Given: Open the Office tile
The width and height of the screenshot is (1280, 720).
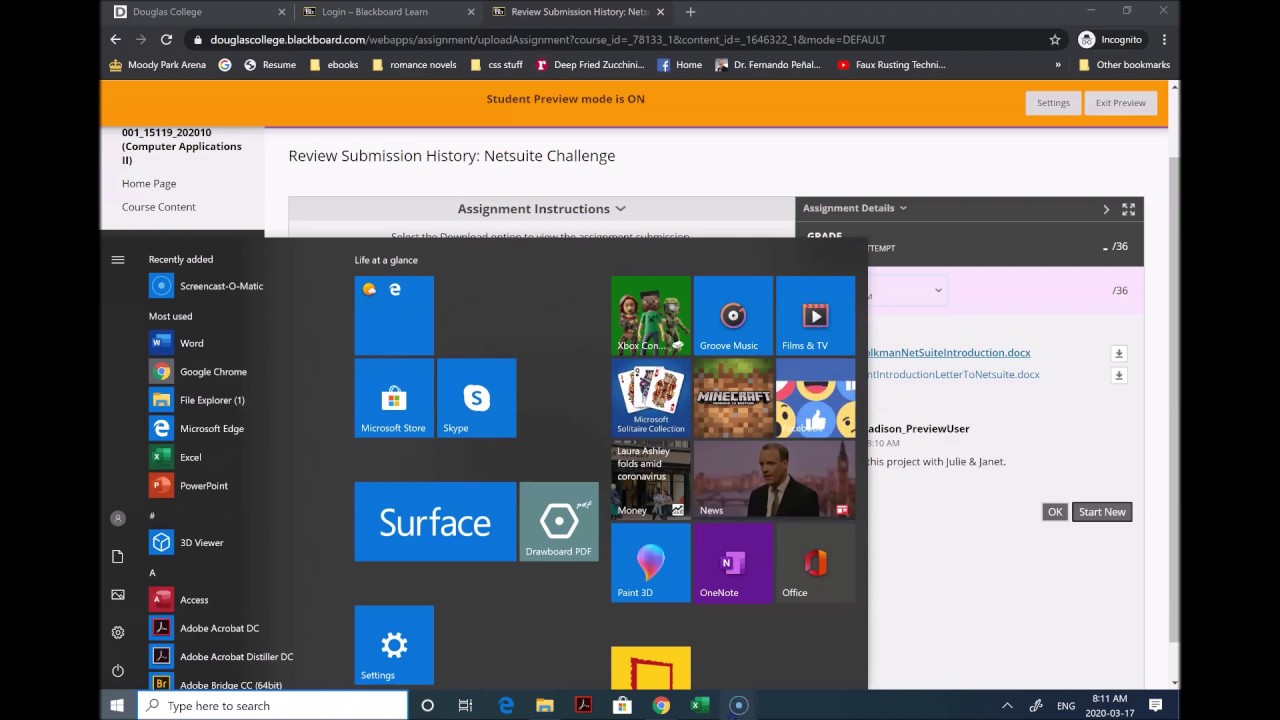Looking at the screenshot, I should point(815,563).
